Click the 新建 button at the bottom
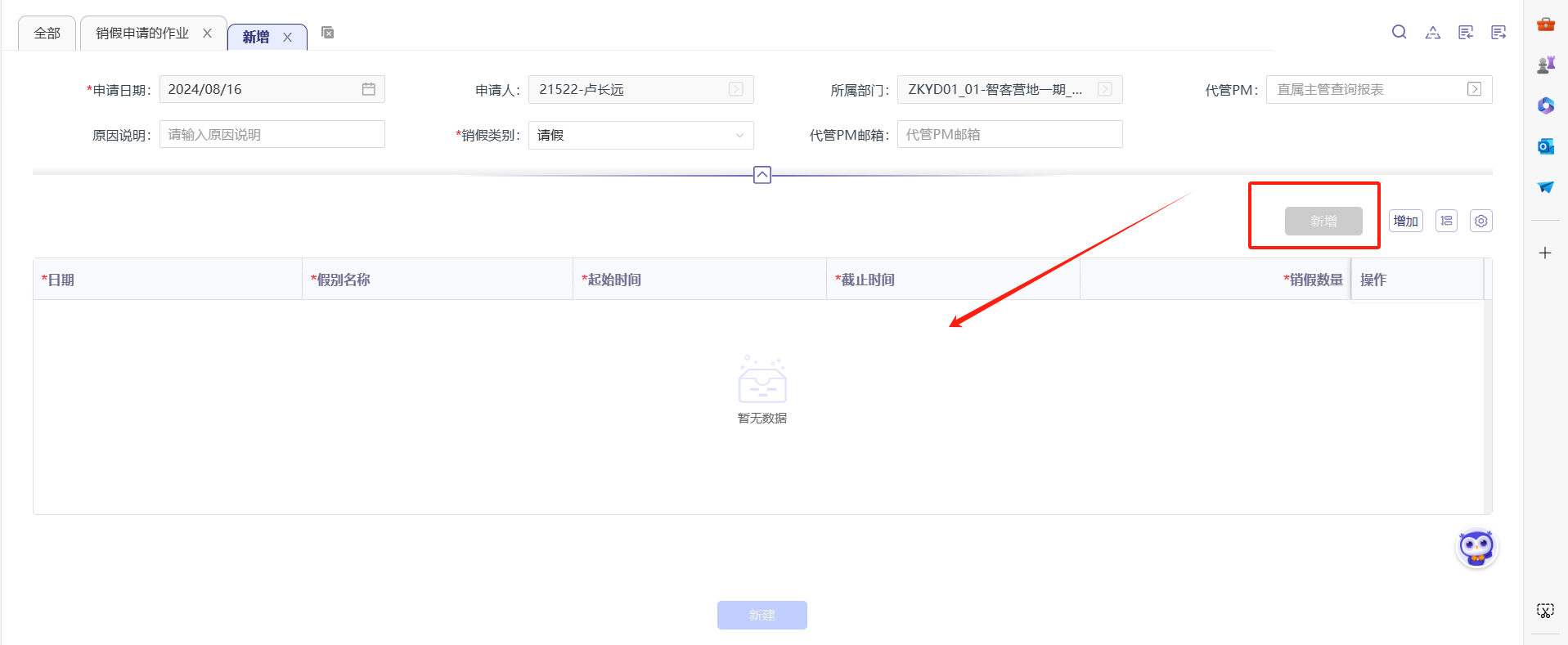The image size is (1568, 645). [762, 616]
